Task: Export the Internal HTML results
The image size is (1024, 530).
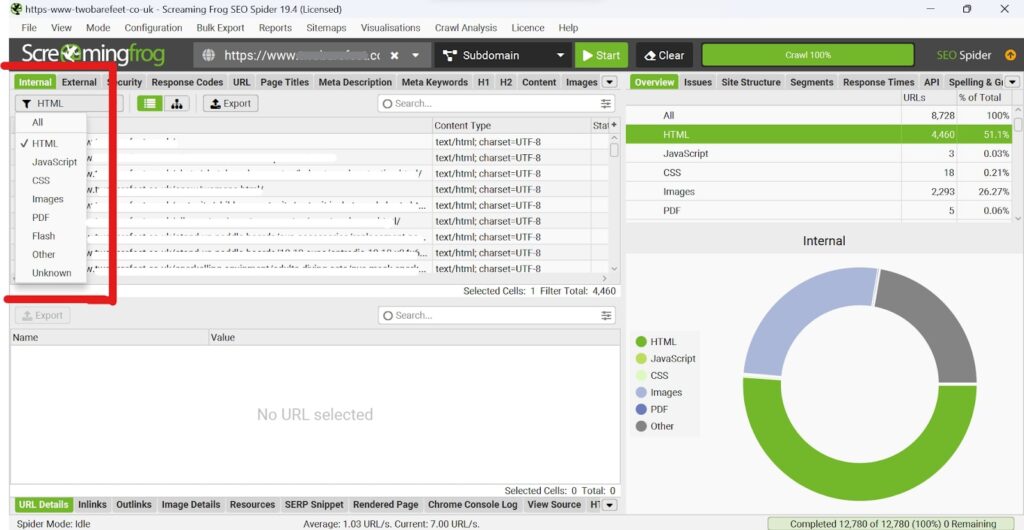Action: [x=231, y=103]
